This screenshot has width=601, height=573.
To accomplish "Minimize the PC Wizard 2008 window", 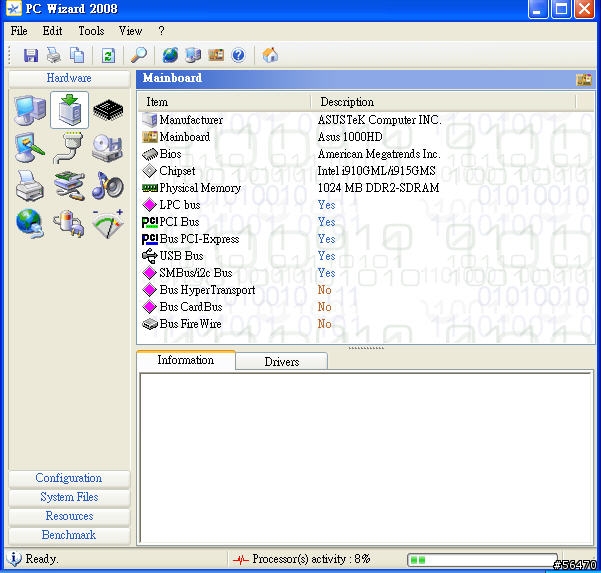I will pyautogui.click(x=538, y=9).
